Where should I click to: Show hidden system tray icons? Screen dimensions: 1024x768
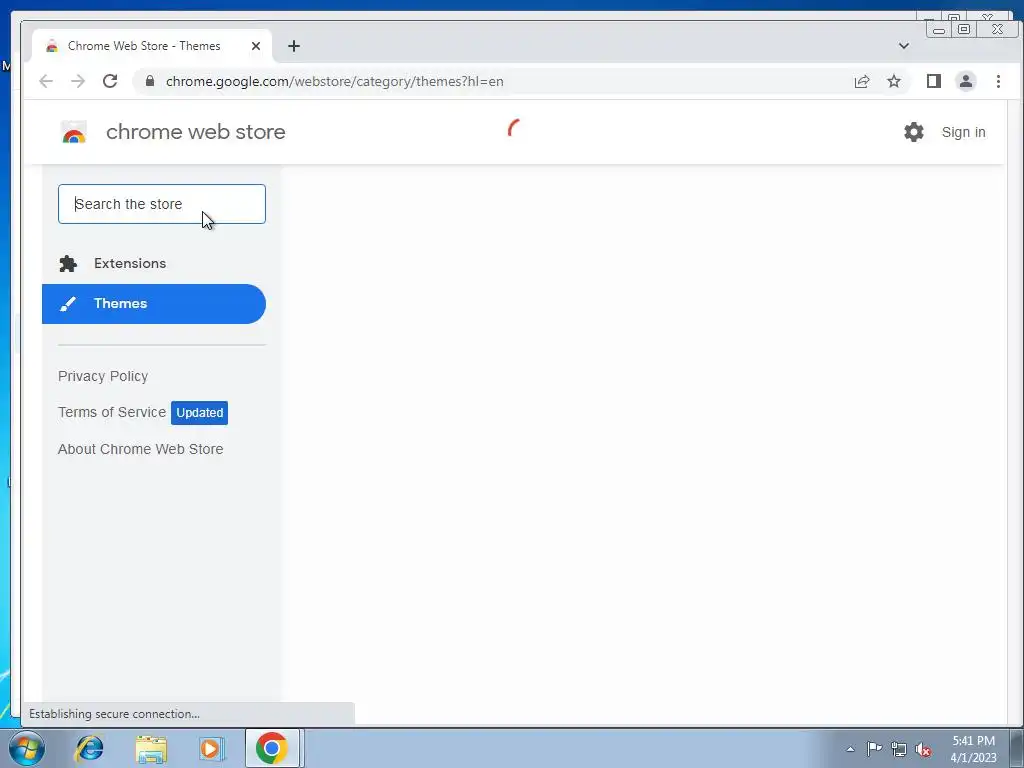(x=850, y=749)
